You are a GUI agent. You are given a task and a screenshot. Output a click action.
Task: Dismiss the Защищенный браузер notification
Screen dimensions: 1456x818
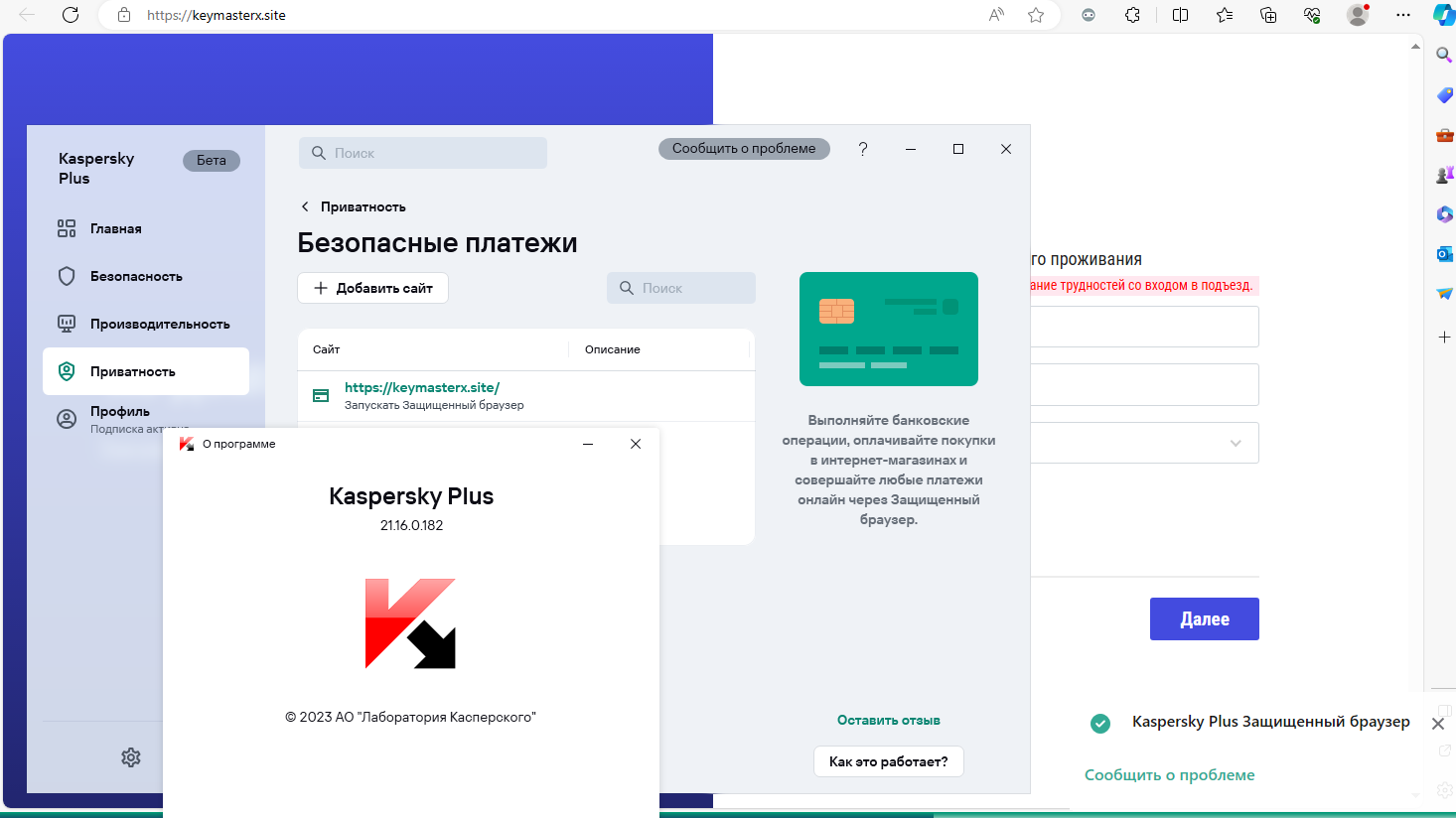pos(1438,724)
